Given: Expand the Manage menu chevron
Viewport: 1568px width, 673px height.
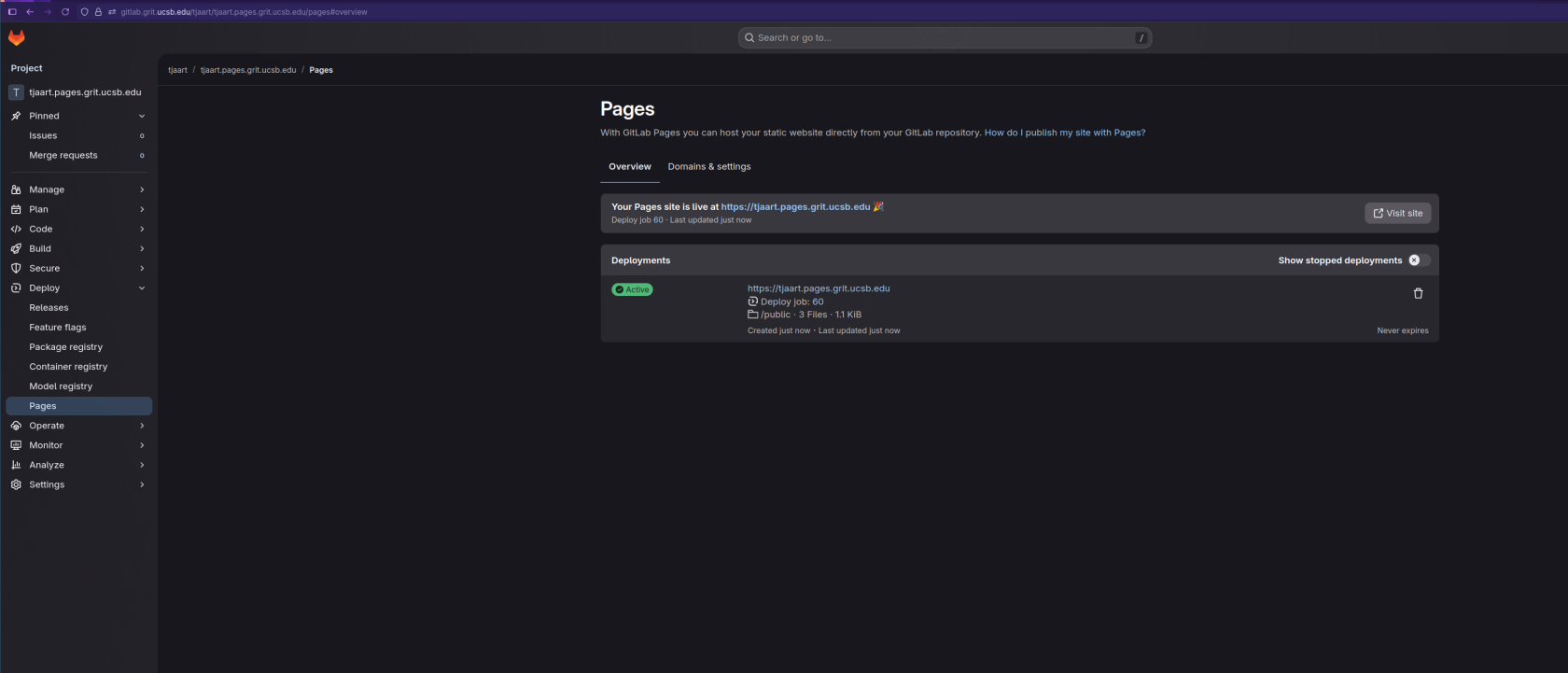Looking at the screenshot, I should coord(142,189).
